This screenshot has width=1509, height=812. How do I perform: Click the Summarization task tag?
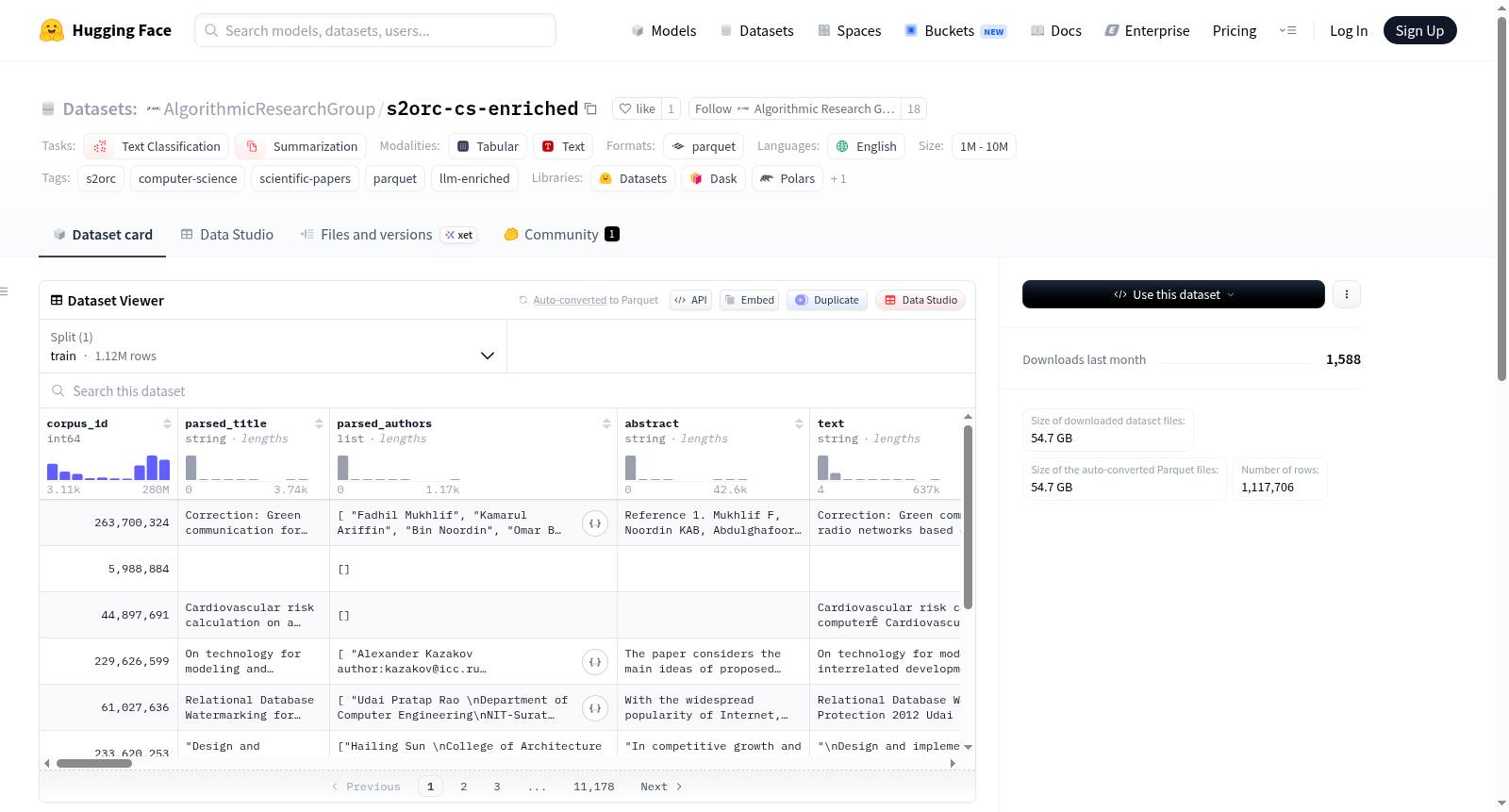point(301,146)
